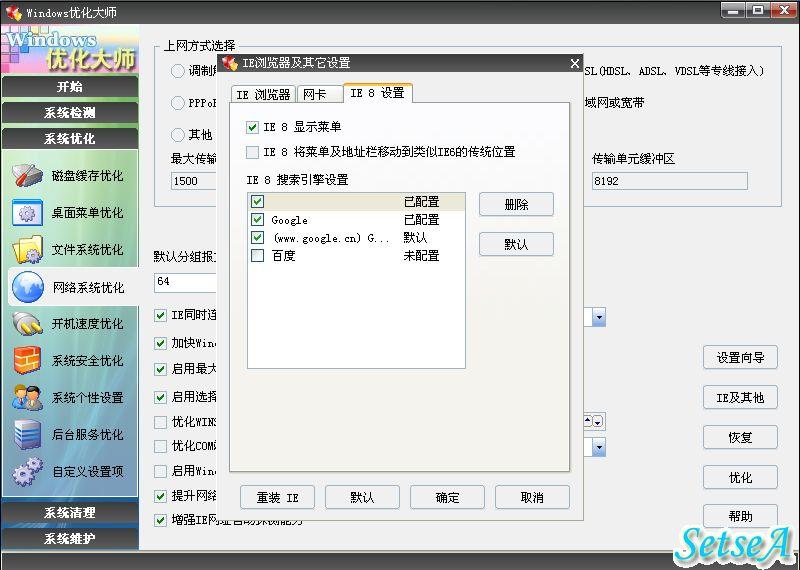800x570 pixels.
Task: Select the 调制解调器 radio button
Action: point(178,71)
